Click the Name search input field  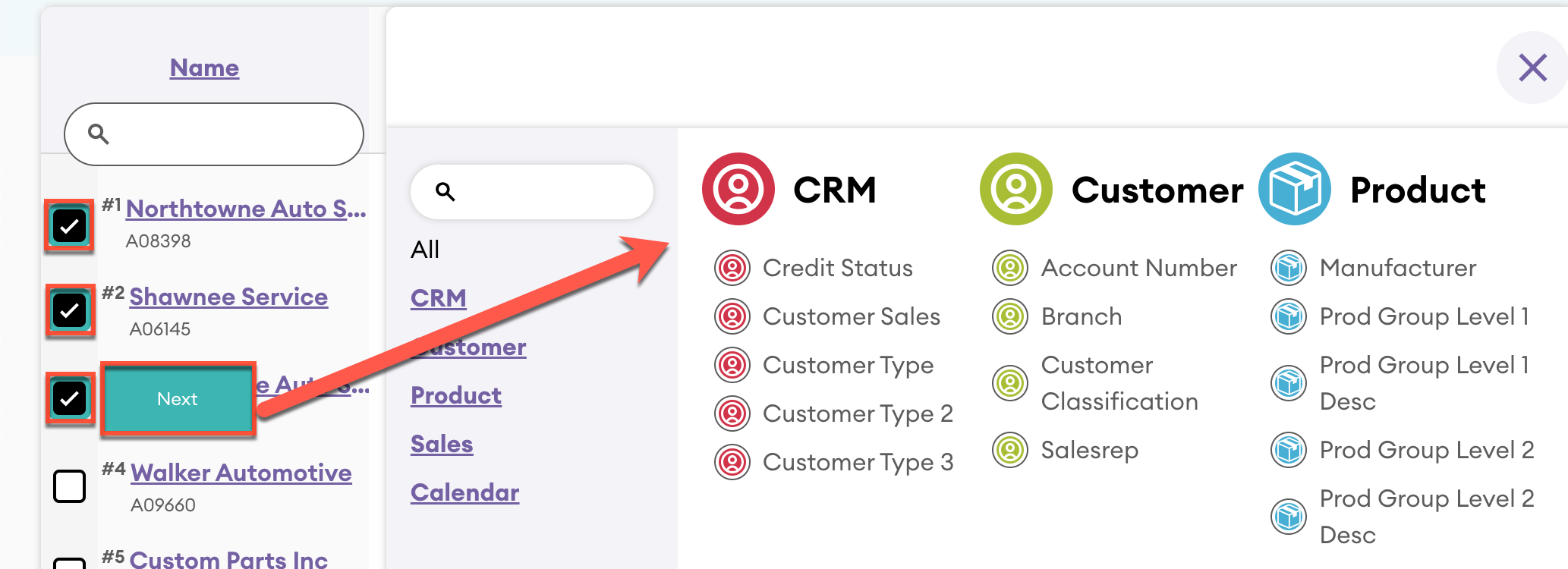[228, 134]
